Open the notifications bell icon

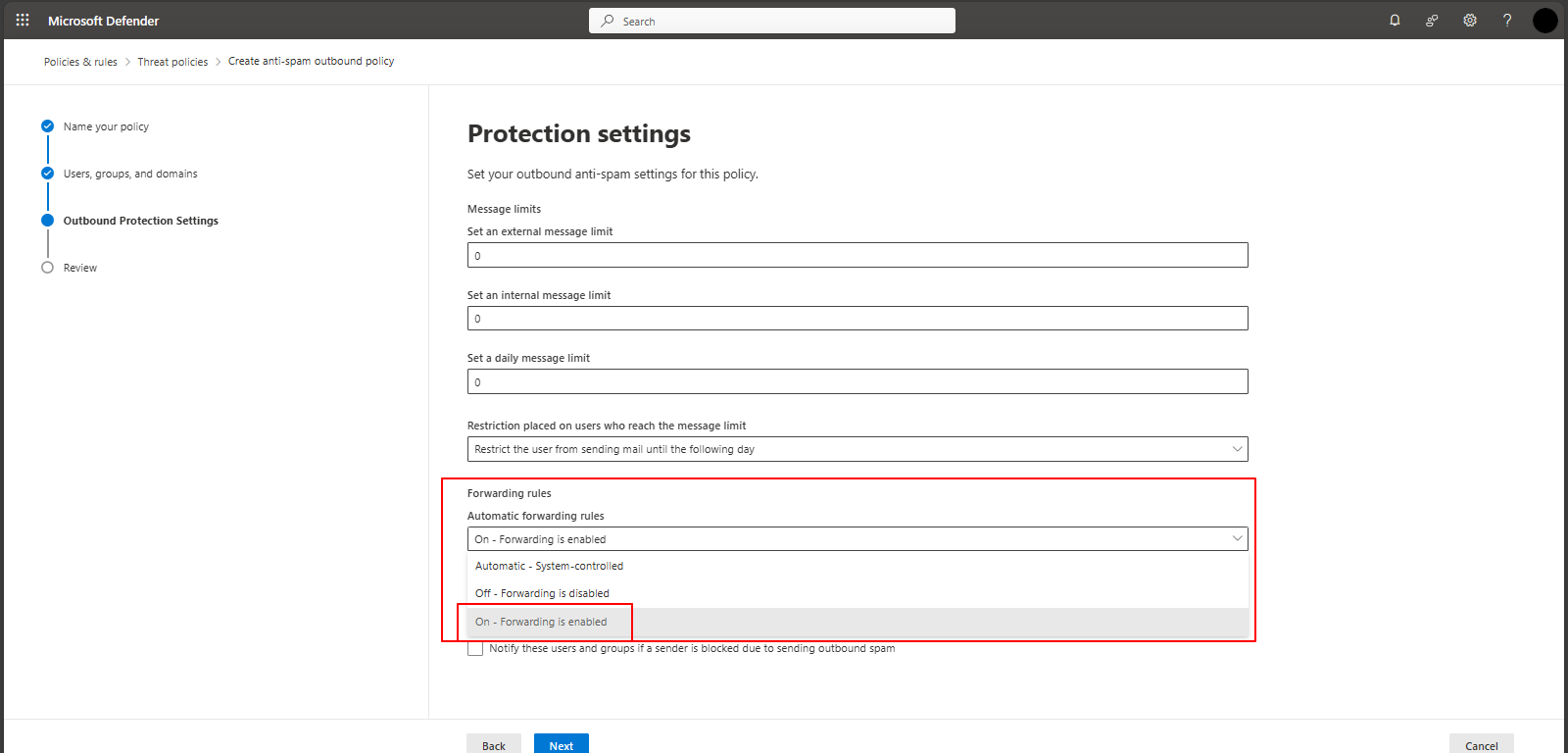[1395, 21]
